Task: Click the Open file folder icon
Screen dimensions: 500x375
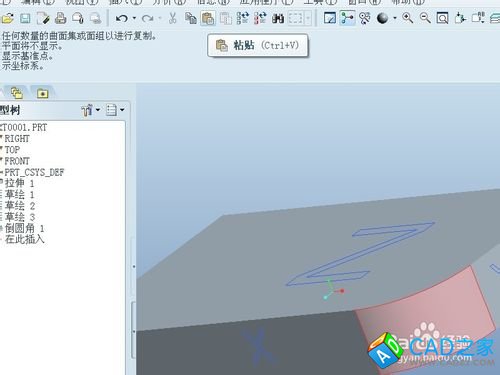Action: click(7, 18)
